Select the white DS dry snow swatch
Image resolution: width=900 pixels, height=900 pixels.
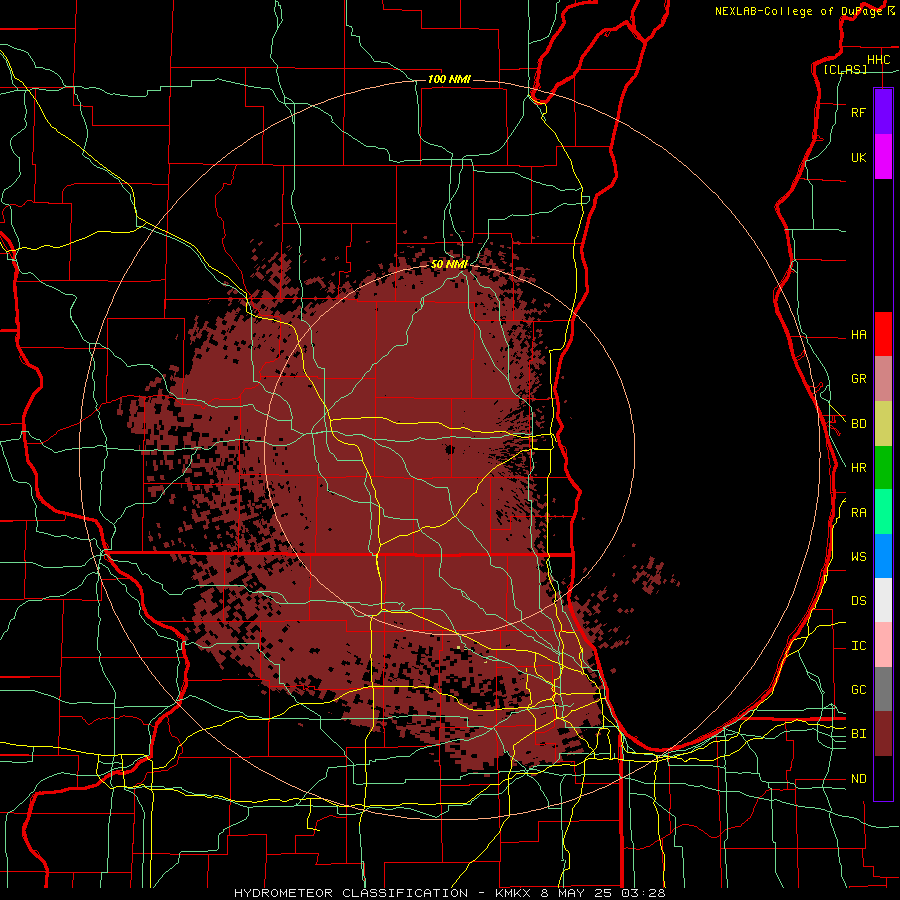[883, 600]
